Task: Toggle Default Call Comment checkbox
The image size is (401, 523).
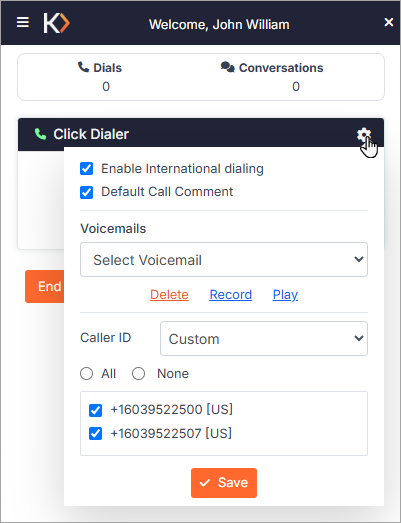Action: [x=86, y=192]
